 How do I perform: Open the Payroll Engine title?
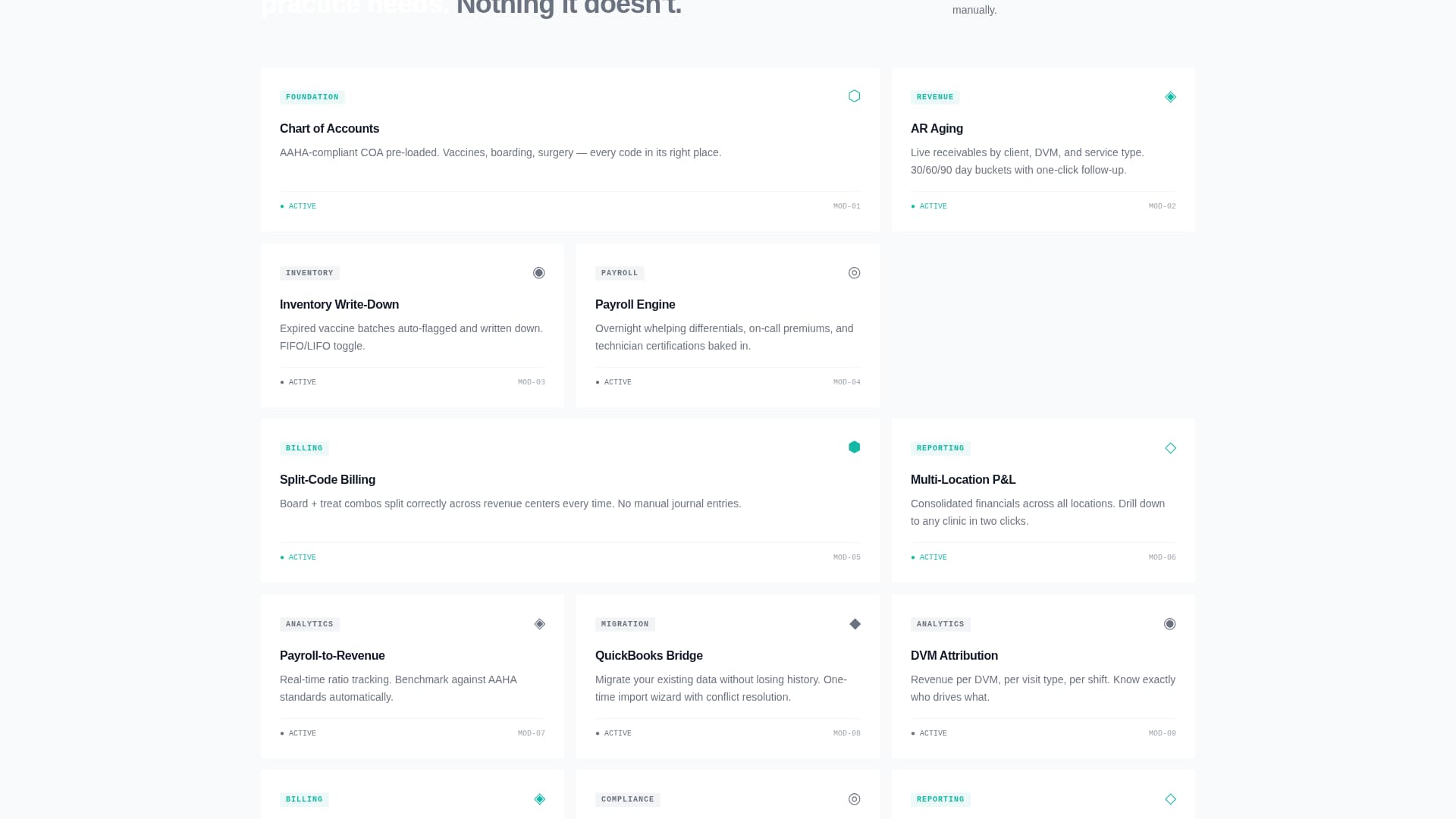[635, 305]
